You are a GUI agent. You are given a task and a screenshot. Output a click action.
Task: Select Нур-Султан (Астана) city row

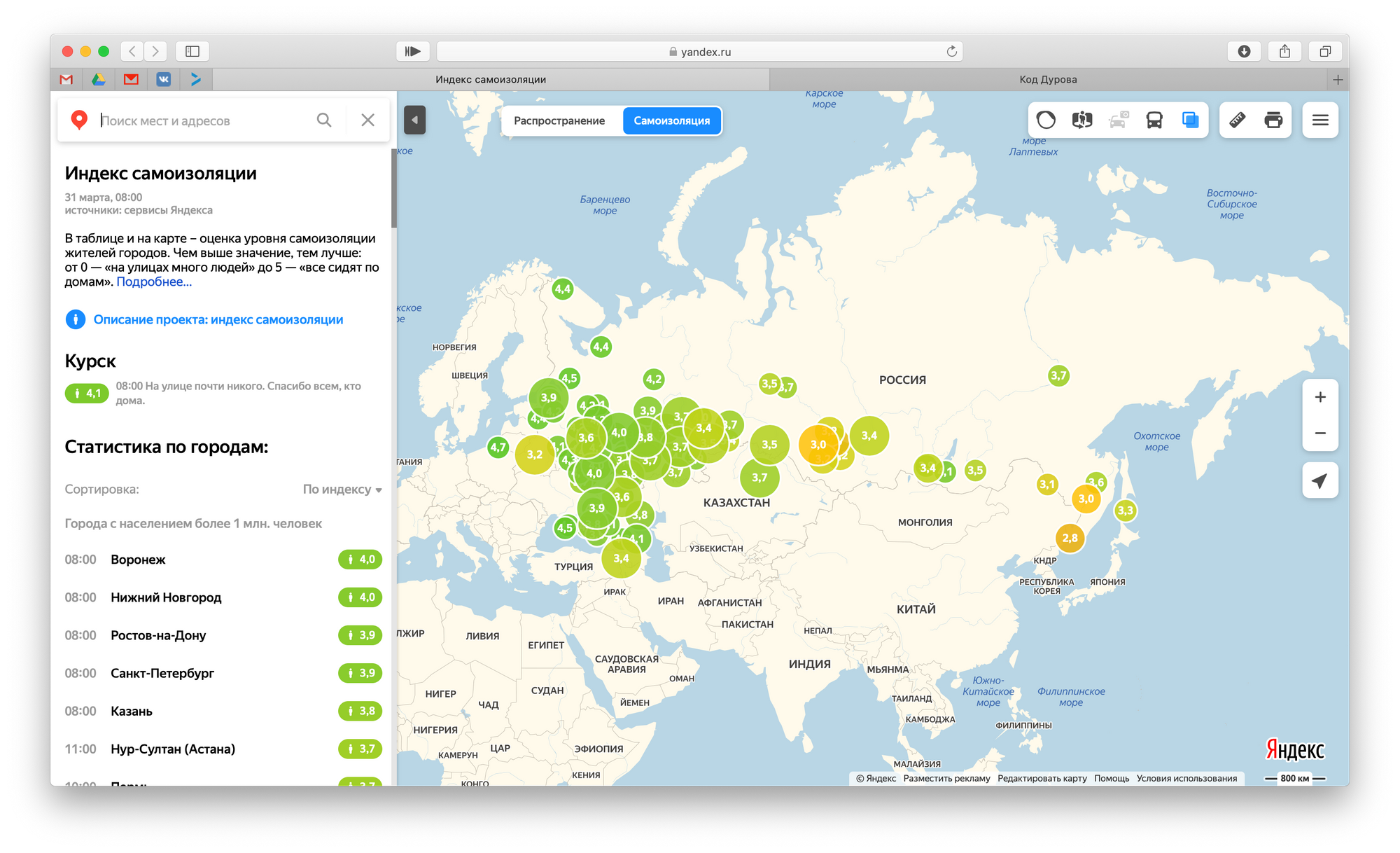tap(223, 749)
